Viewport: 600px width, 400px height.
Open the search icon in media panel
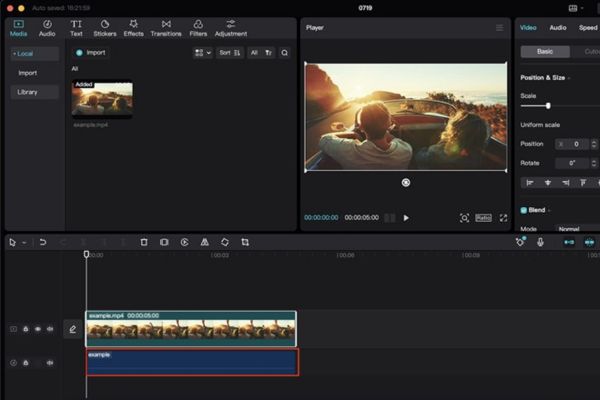284,53
